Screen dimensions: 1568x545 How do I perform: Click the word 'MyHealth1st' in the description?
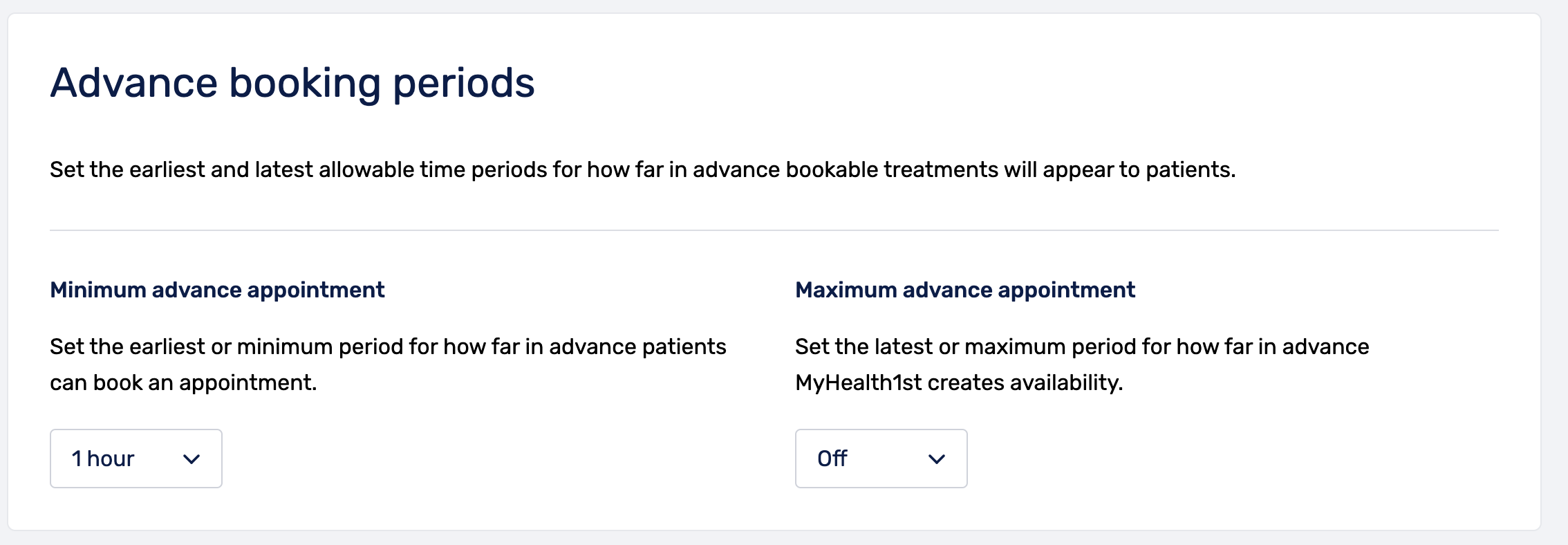coord(858,382)
